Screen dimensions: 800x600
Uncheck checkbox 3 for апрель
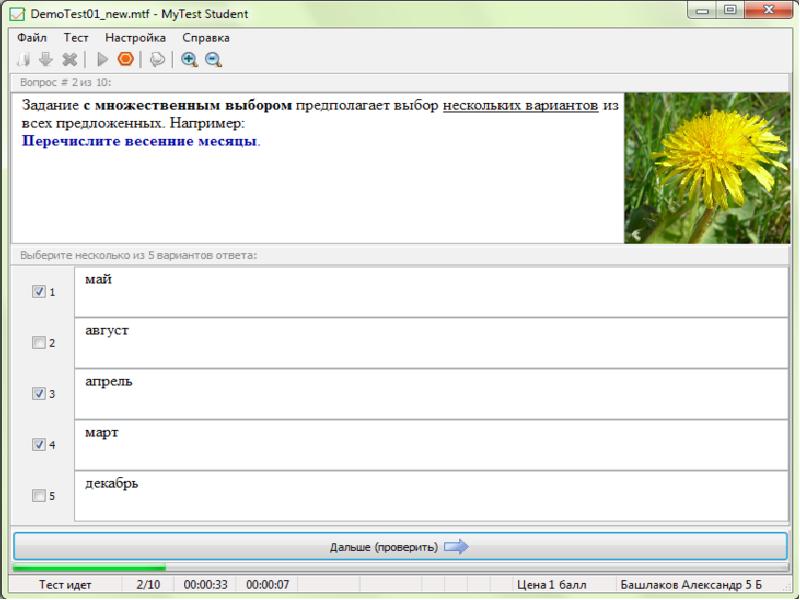click(x=39, y=394)
